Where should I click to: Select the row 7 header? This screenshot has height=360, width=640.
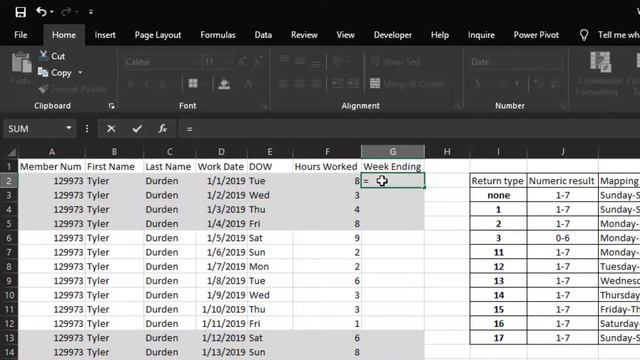(x=9, y=252)
